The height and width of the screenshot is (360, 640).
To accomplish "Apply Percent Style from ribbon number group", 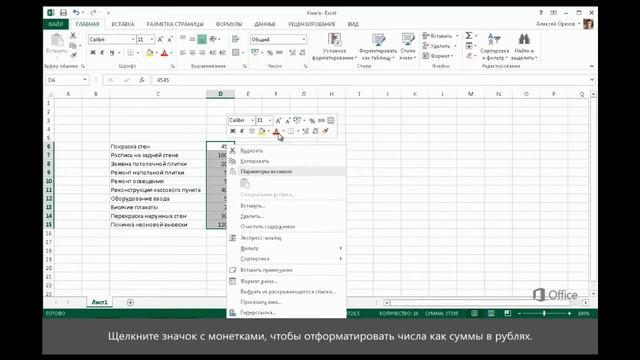I will click(x=270, y=53).
